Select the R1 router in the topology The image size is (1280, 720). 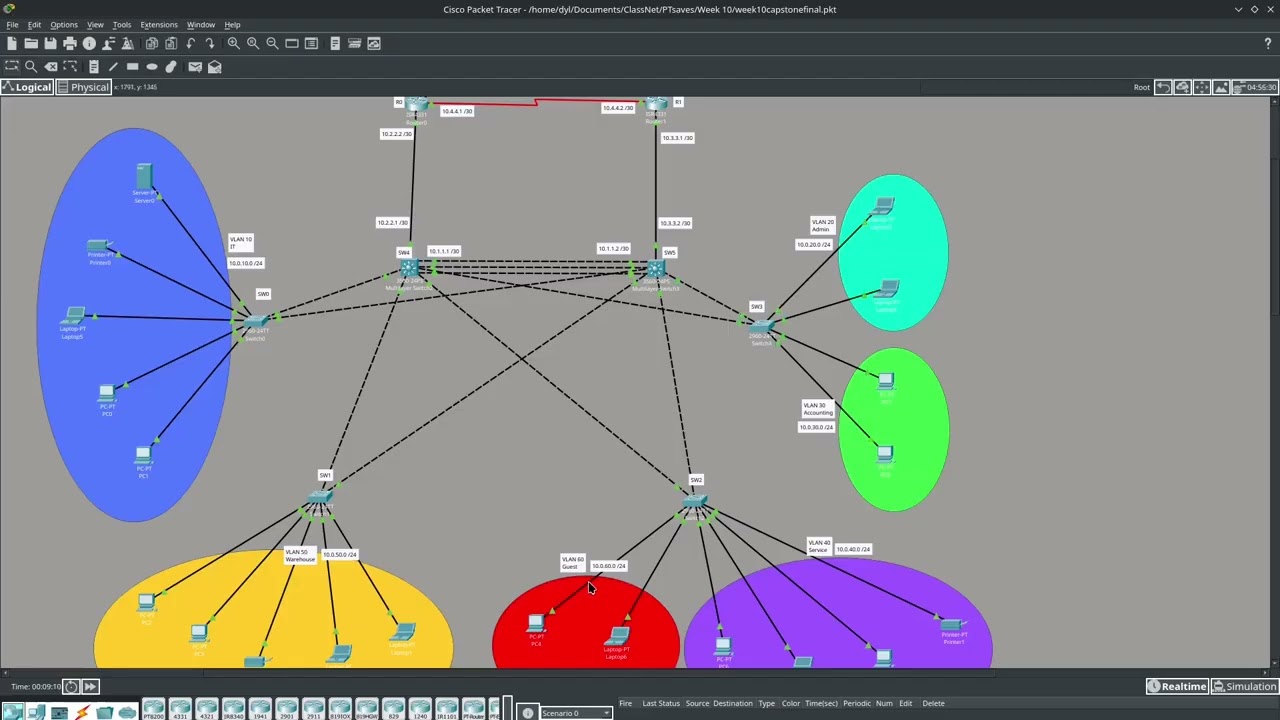coord(656,104)
